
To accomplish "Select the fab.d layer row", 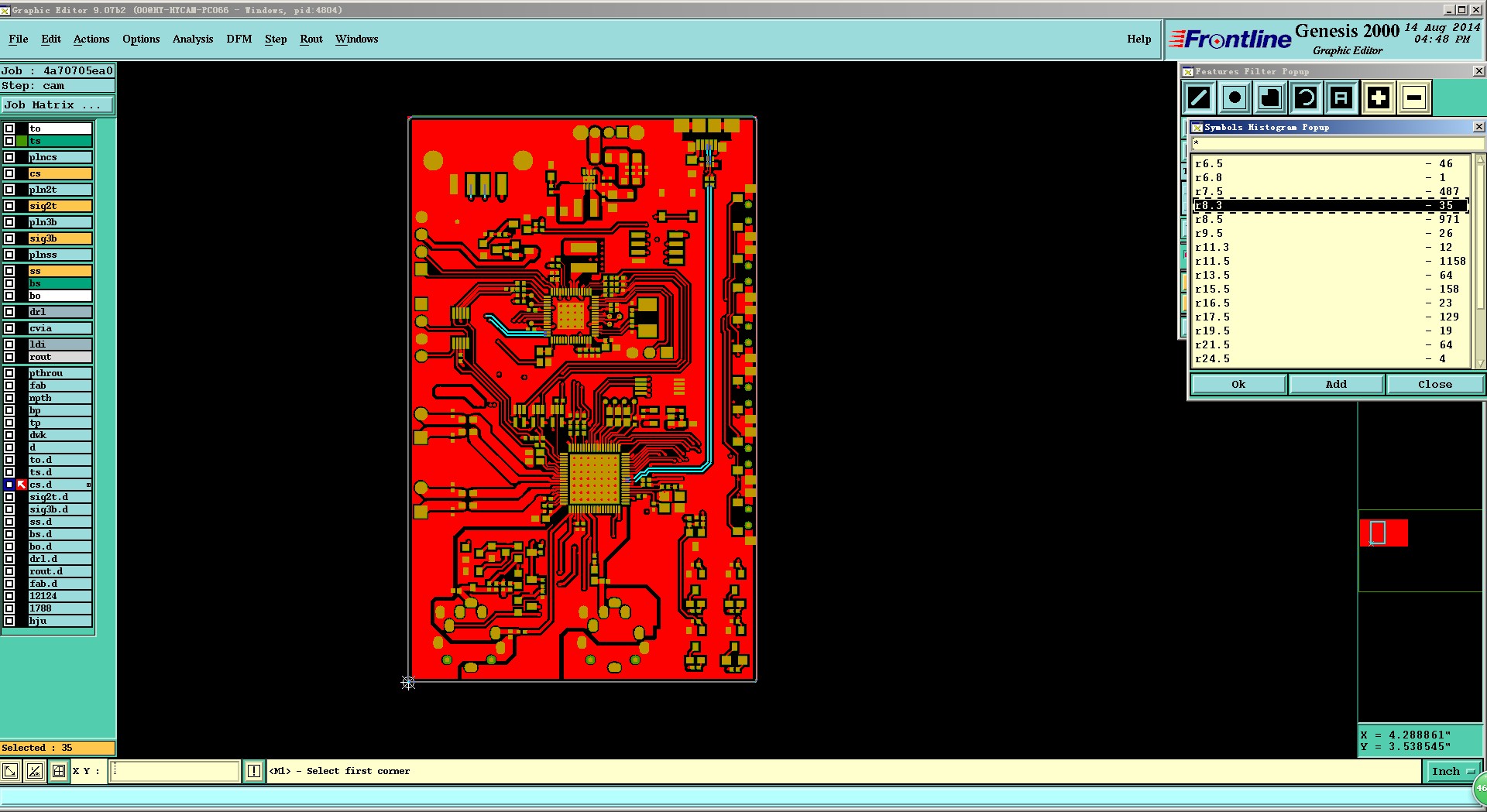I will 60,584.
